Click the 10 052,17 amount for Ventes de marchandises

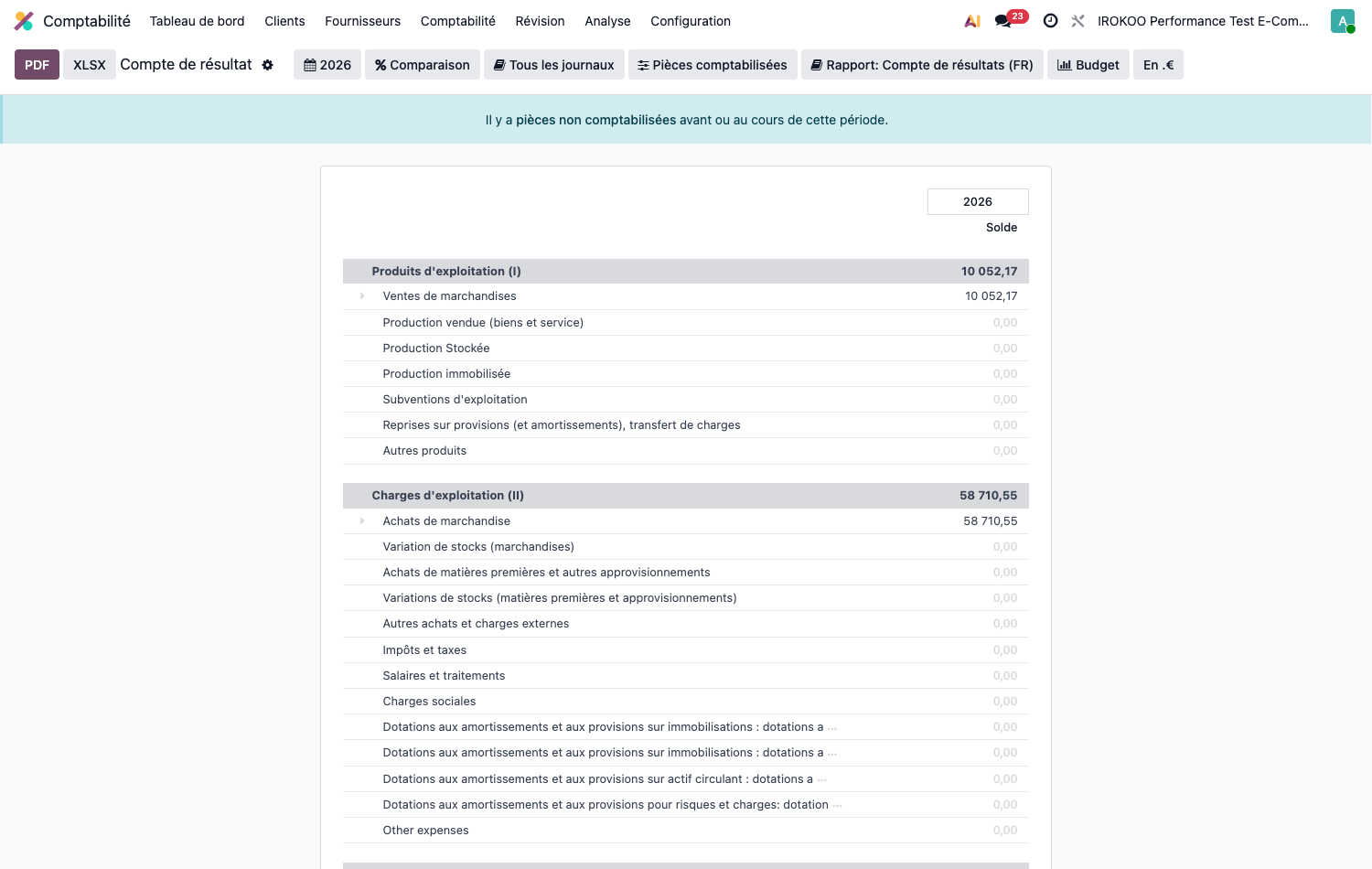[x=991, y=296]
